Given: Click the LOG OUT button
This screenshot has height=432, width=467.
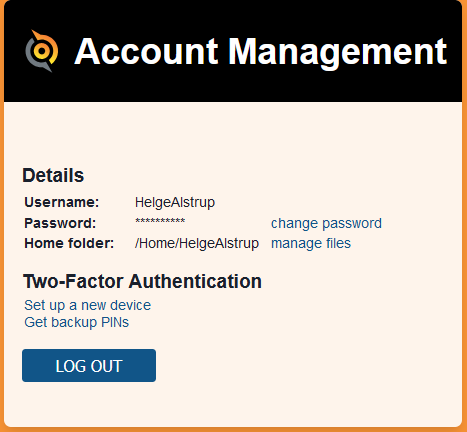Looking at the screenshot, I should coord(89,366).
